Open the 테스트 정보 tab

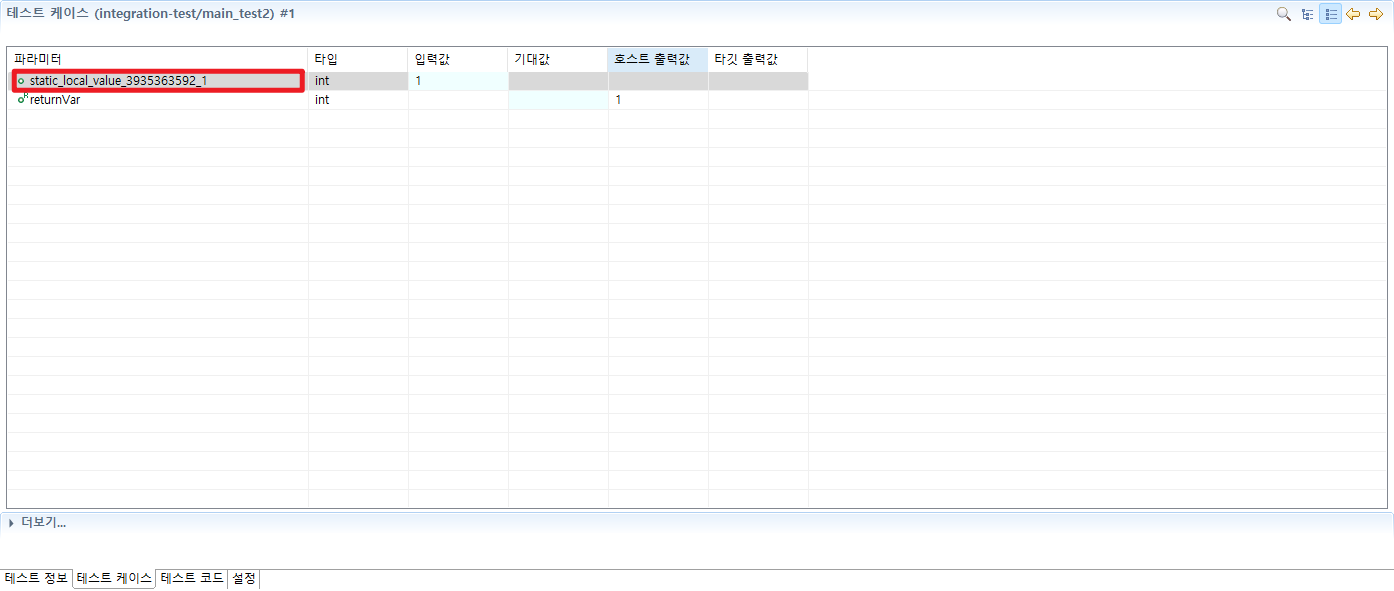[x=36, y=579]
